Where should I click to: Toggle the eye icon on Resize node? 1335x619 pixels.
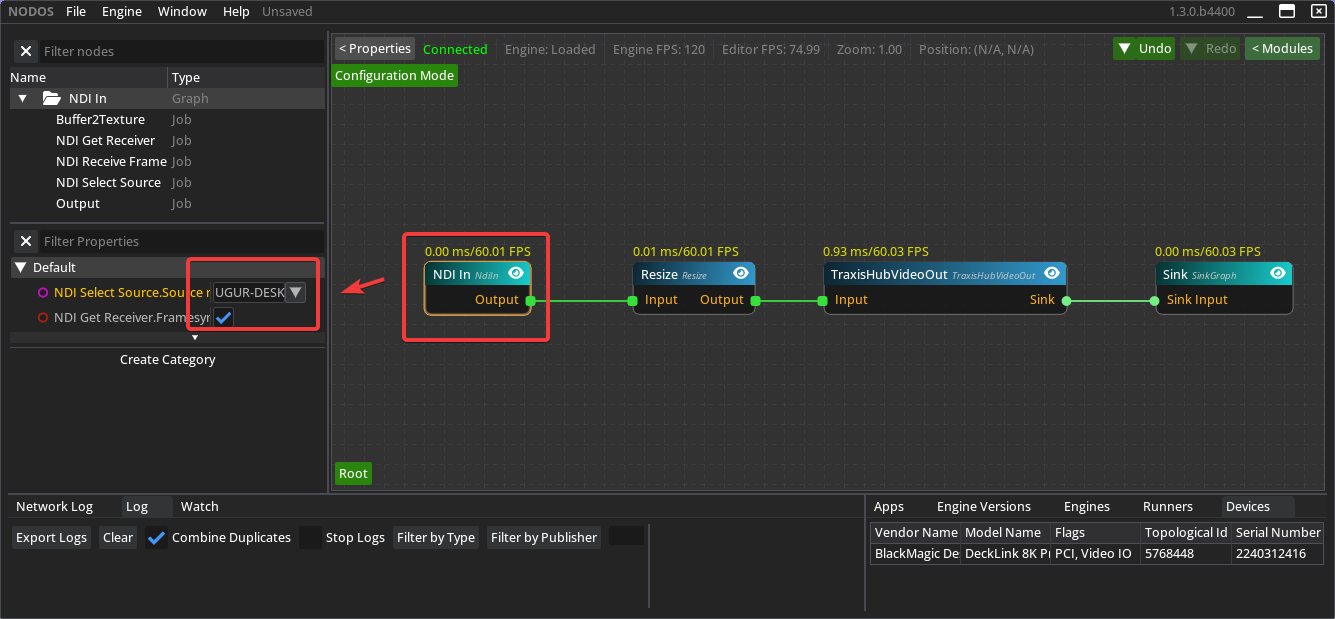click(x=741, y=273)
